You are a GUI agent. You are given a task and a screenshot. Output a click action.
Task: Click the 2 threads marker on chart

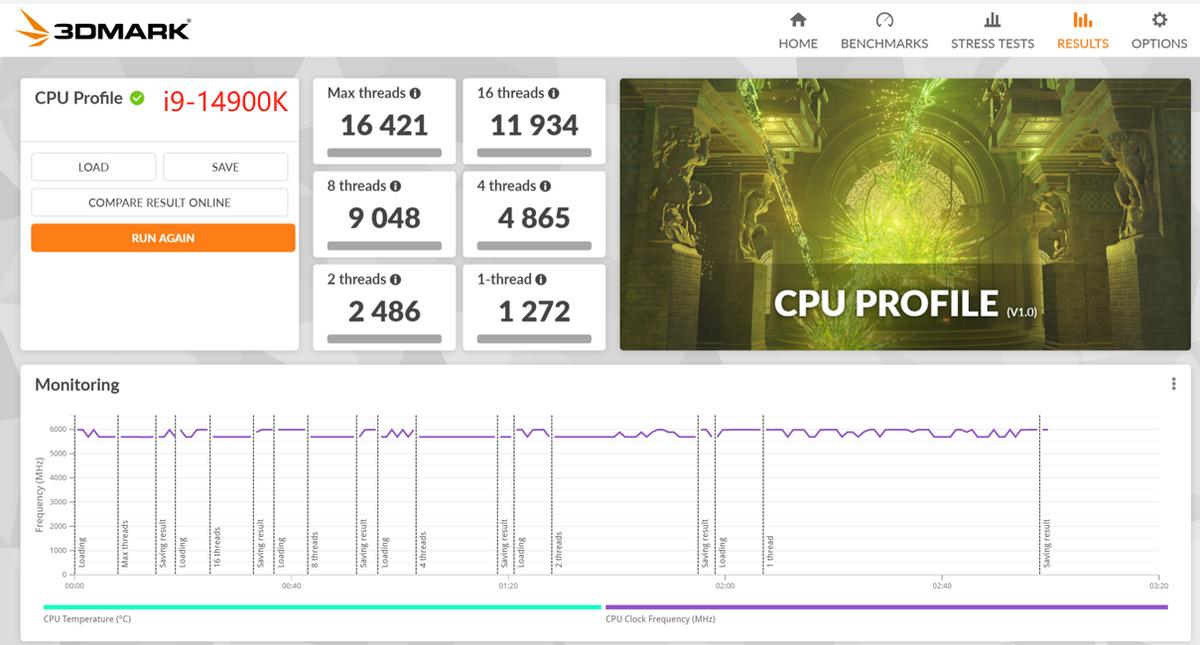click(x=558, y=550)
